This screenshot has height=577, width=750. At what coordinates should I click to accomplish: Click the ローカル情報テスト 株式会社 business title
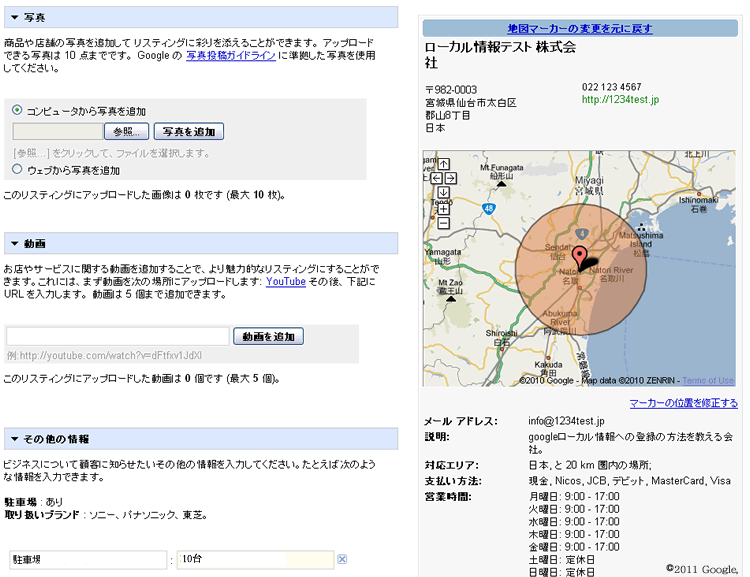[500, 55]
